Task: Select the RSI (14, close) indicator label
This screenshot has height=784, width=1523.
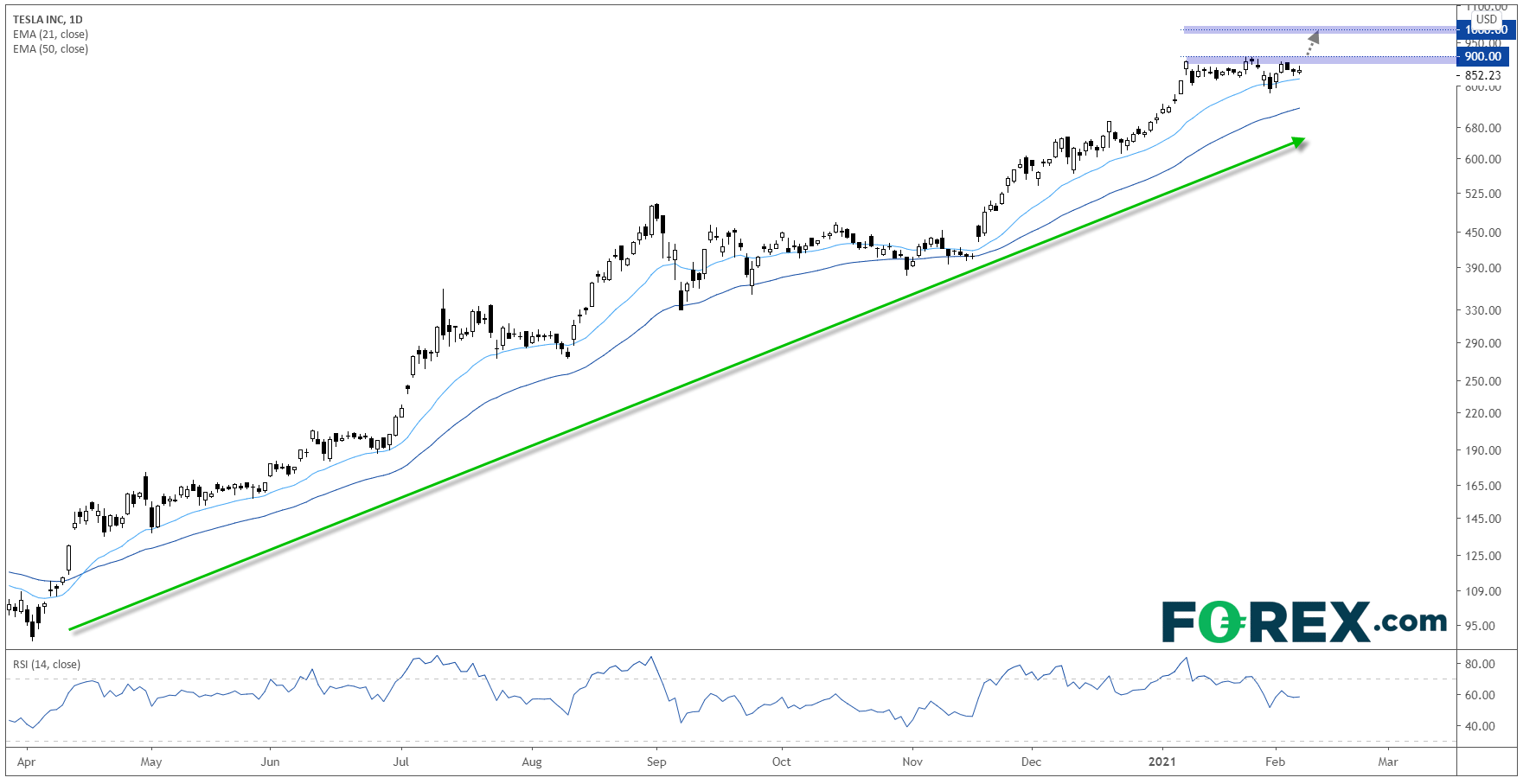Action: [x=46, y=665]
